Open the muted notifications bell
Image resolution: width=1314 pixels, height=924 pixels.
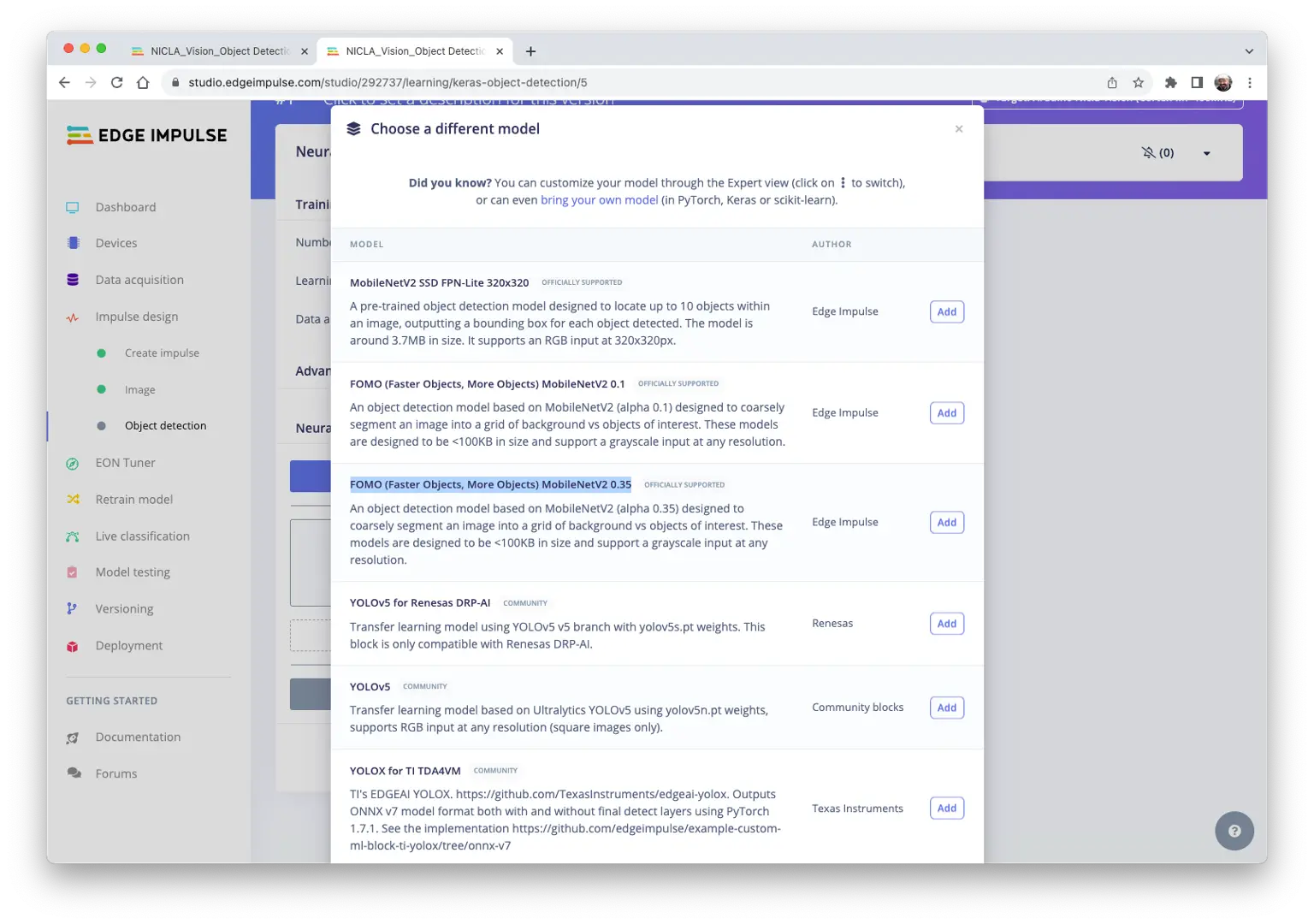point(1148,153)
